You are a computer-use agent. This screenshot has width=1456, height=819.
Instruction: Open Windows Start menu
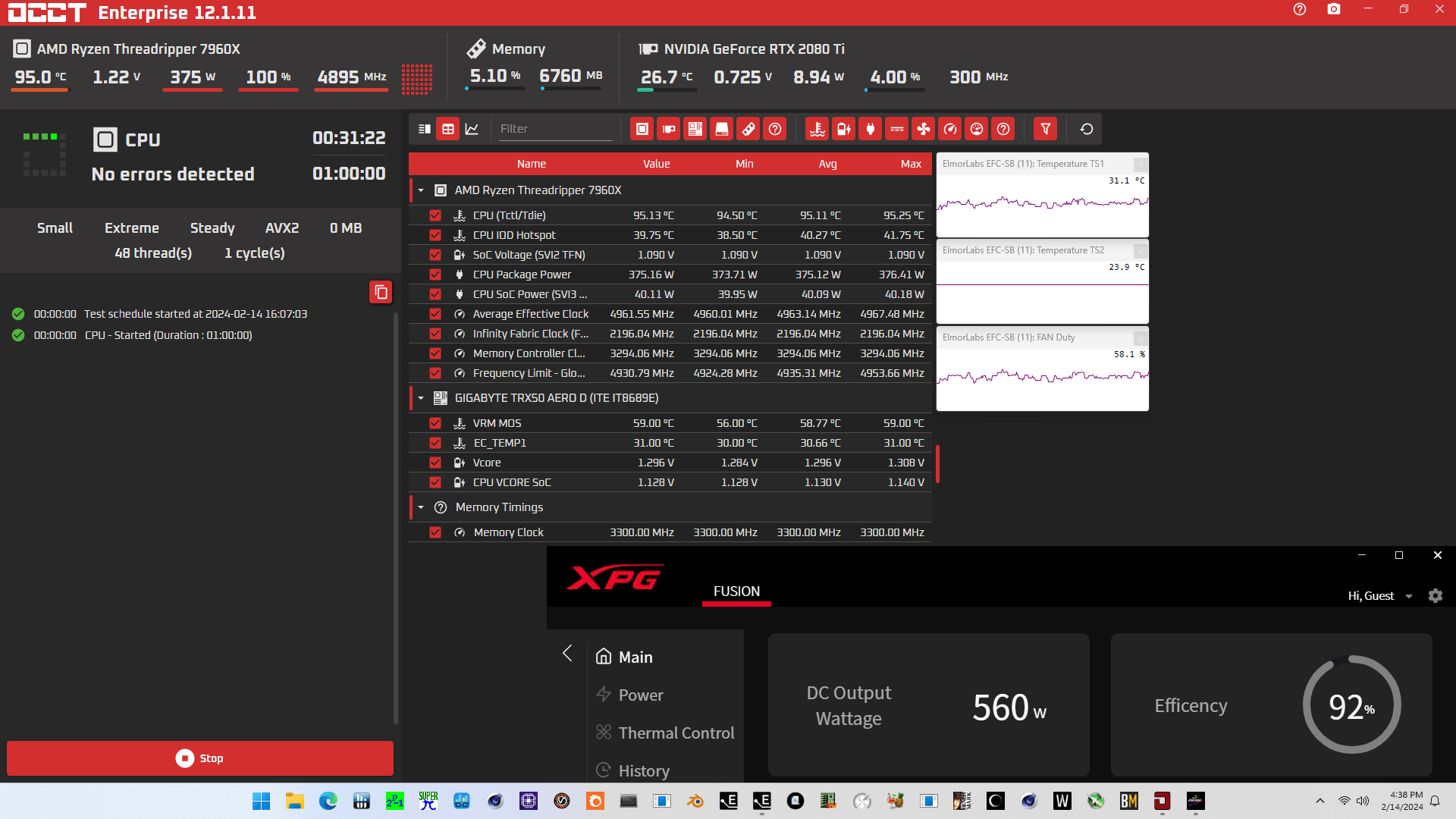(x=261, y=801)
